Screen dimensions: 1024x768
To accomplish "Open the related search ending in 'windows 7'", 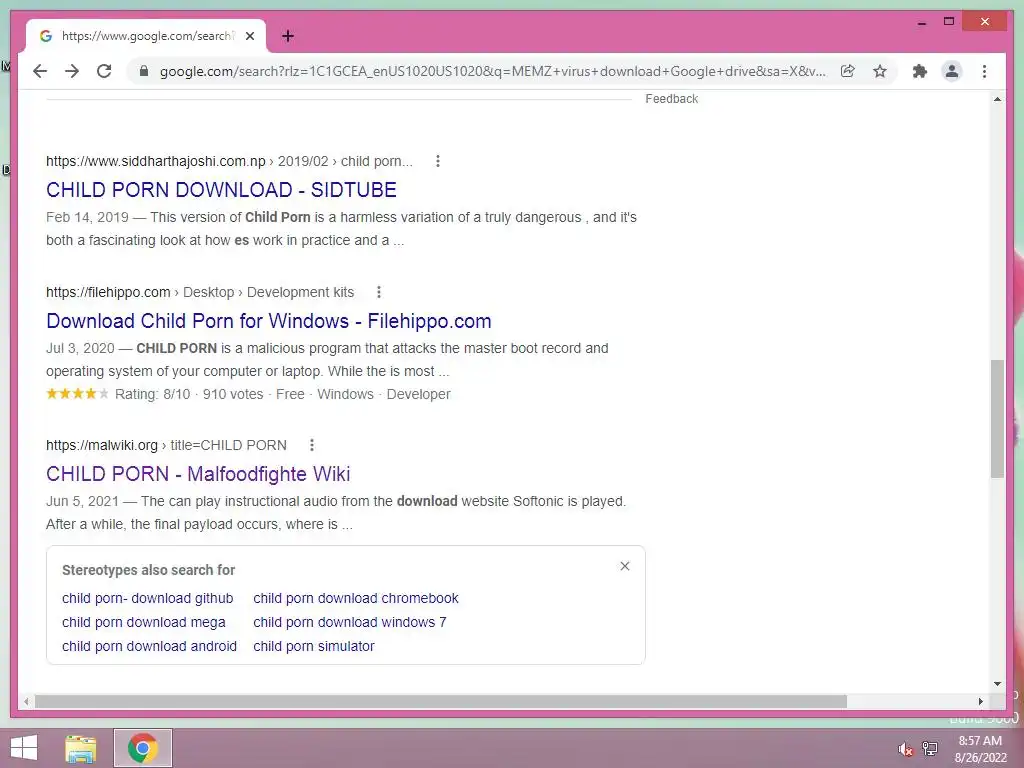I will 349,622.
